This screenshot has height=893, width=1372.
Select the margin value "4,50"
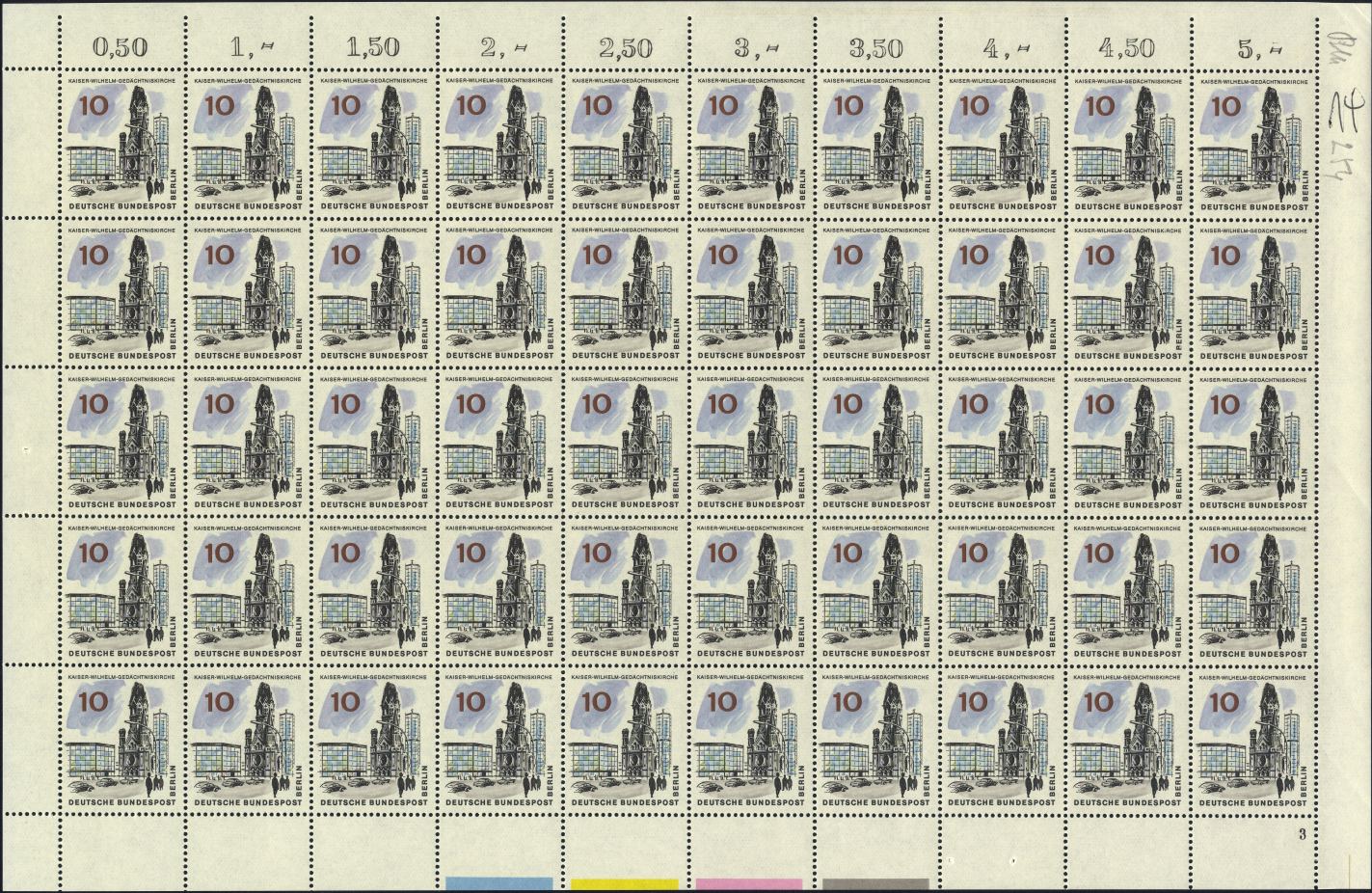[1127, 47]
